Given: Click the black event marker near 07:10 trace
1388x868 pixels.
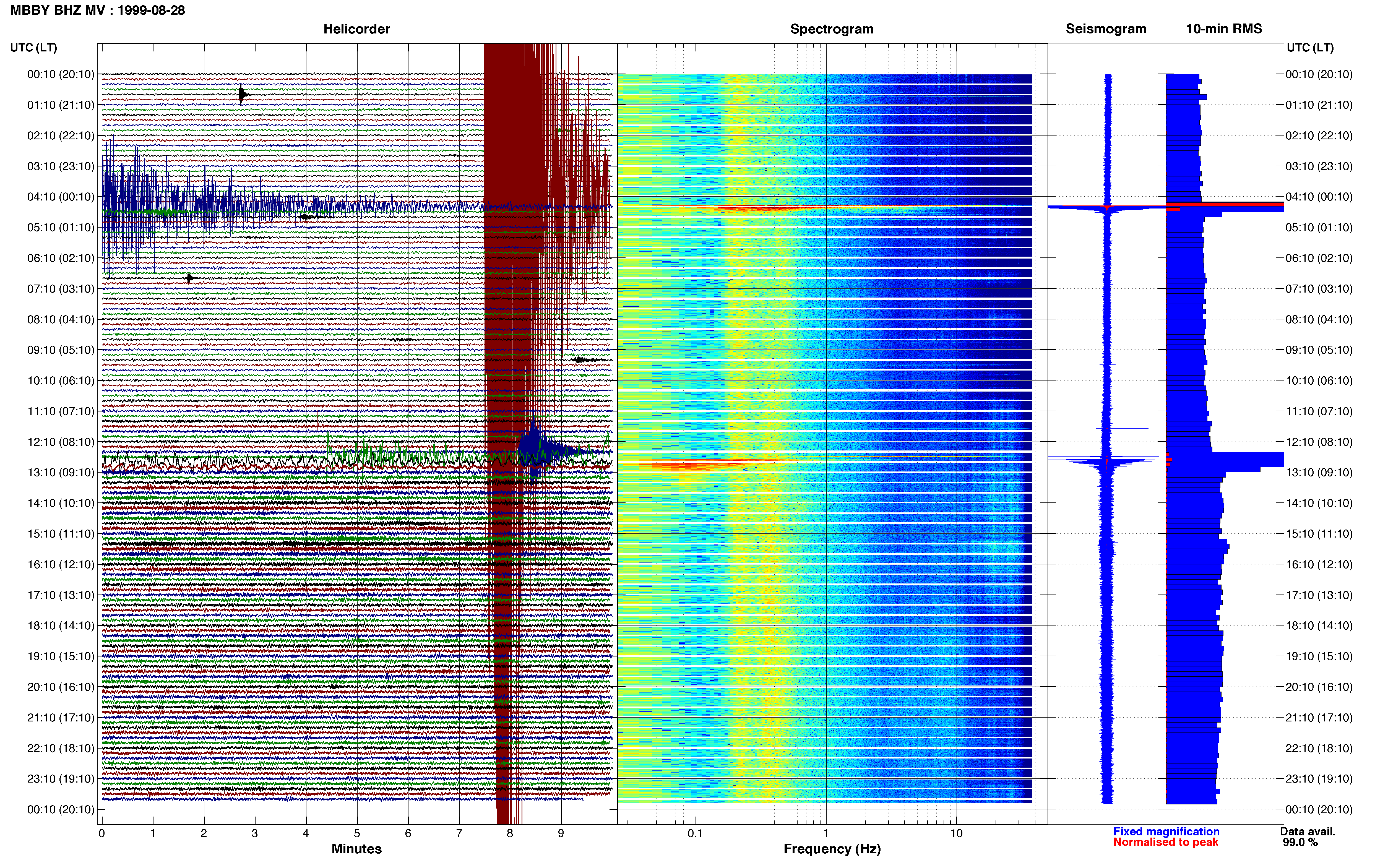Looking at the screenshot, I should 189,278.
